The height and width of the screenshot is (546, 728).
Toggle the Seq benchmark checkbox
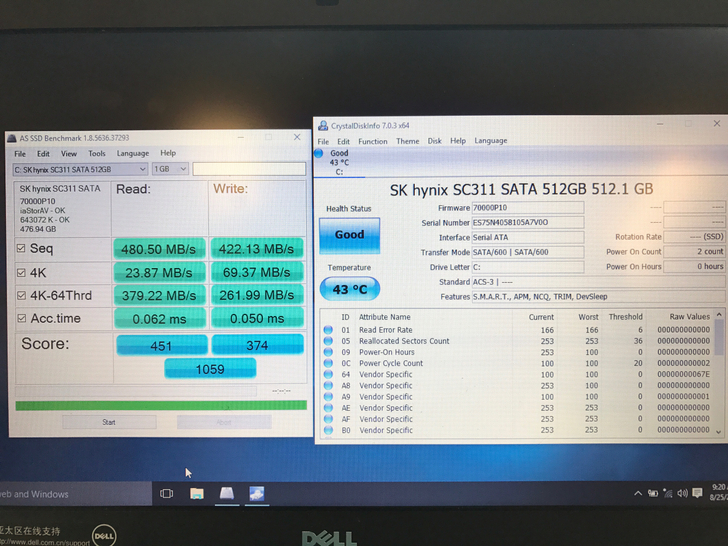click(21, 248)
